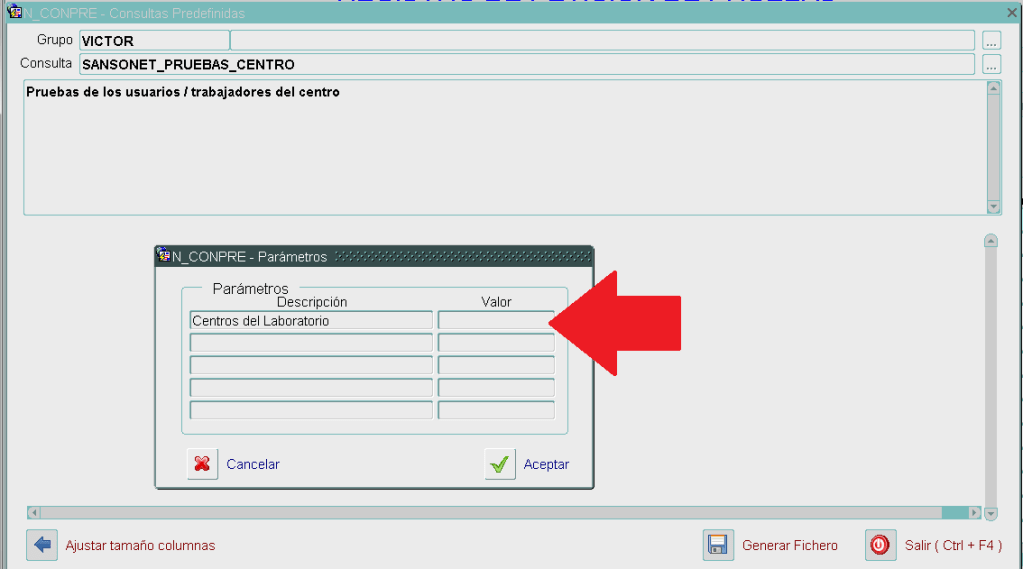Screen dimensions: 1023x569
Task: Click the blue arrow Ajustar columnas icon
Action: click(x=42, y=545)
